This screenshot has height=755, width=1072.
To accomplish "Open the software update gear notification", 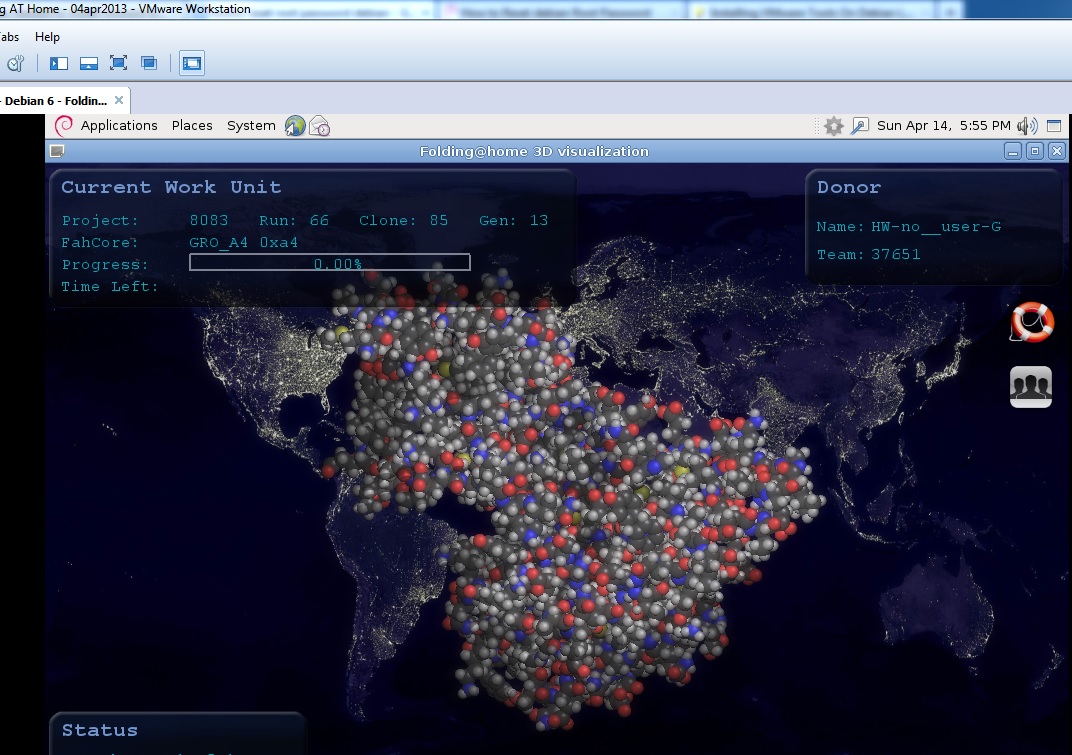I will [833, 126].
